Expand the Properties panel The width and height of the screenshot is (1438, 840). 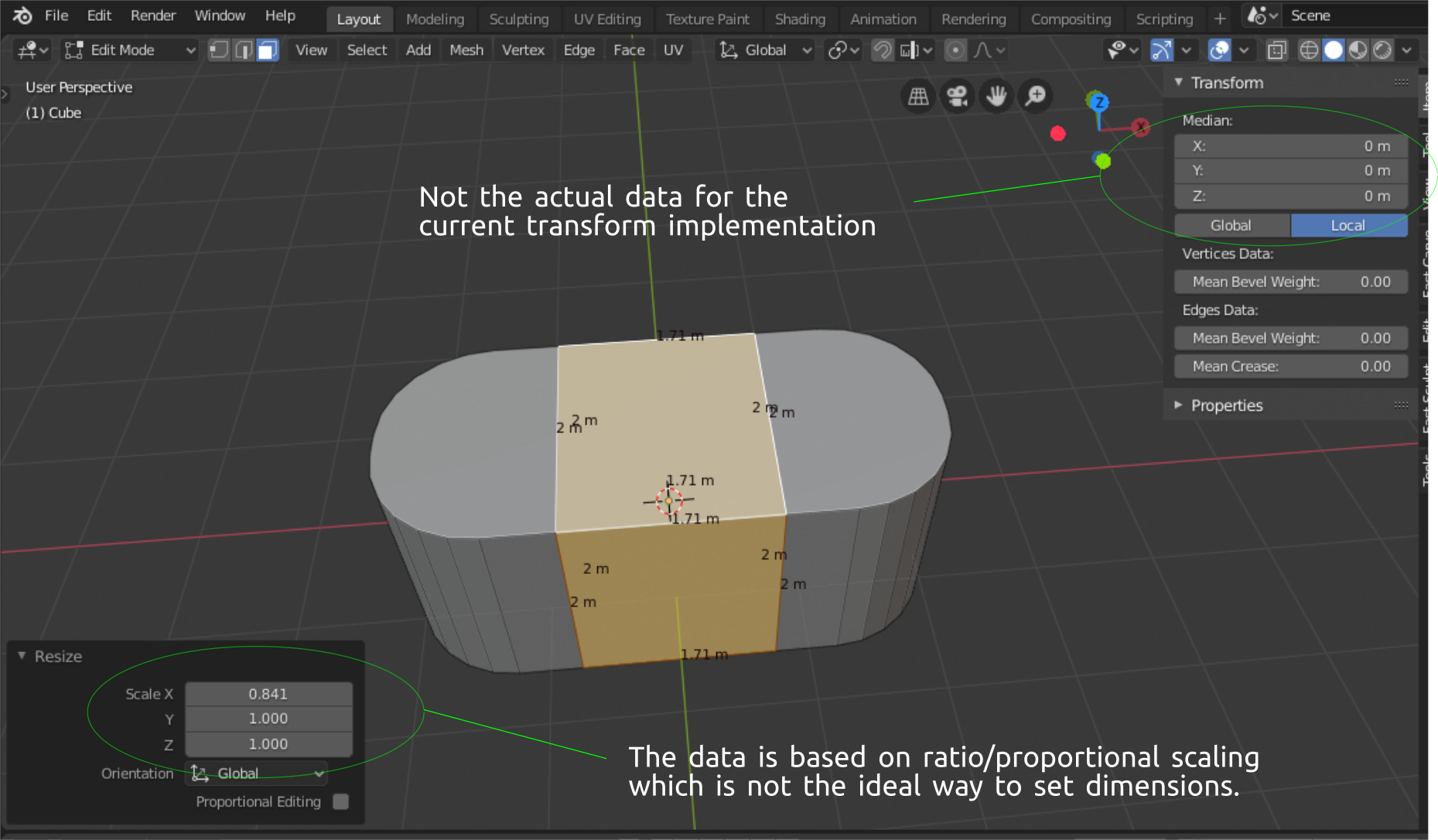(x=1178, y=405)
